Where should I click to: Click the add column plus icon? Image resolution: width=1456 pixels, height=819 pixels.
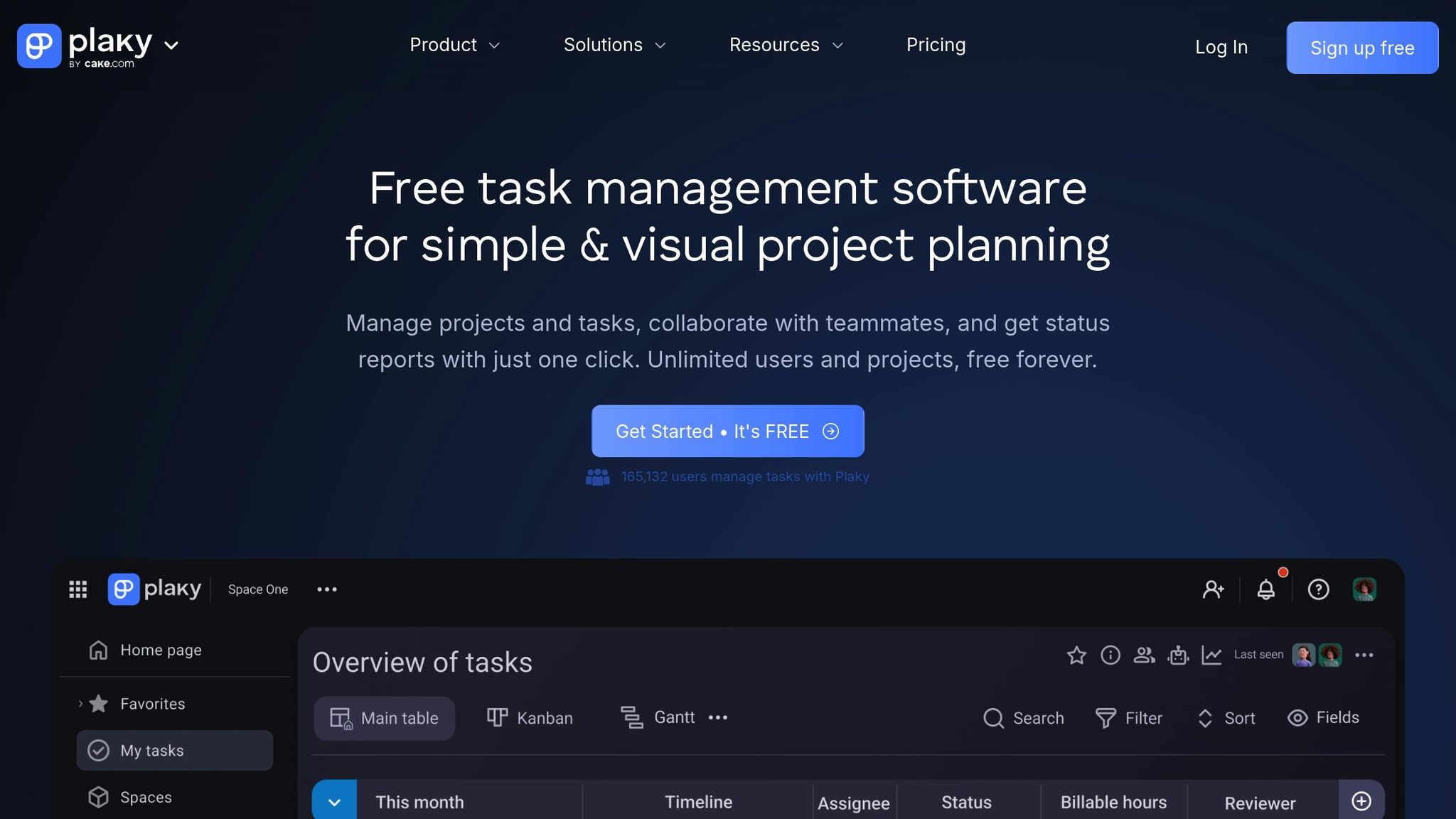[1361, 801]
